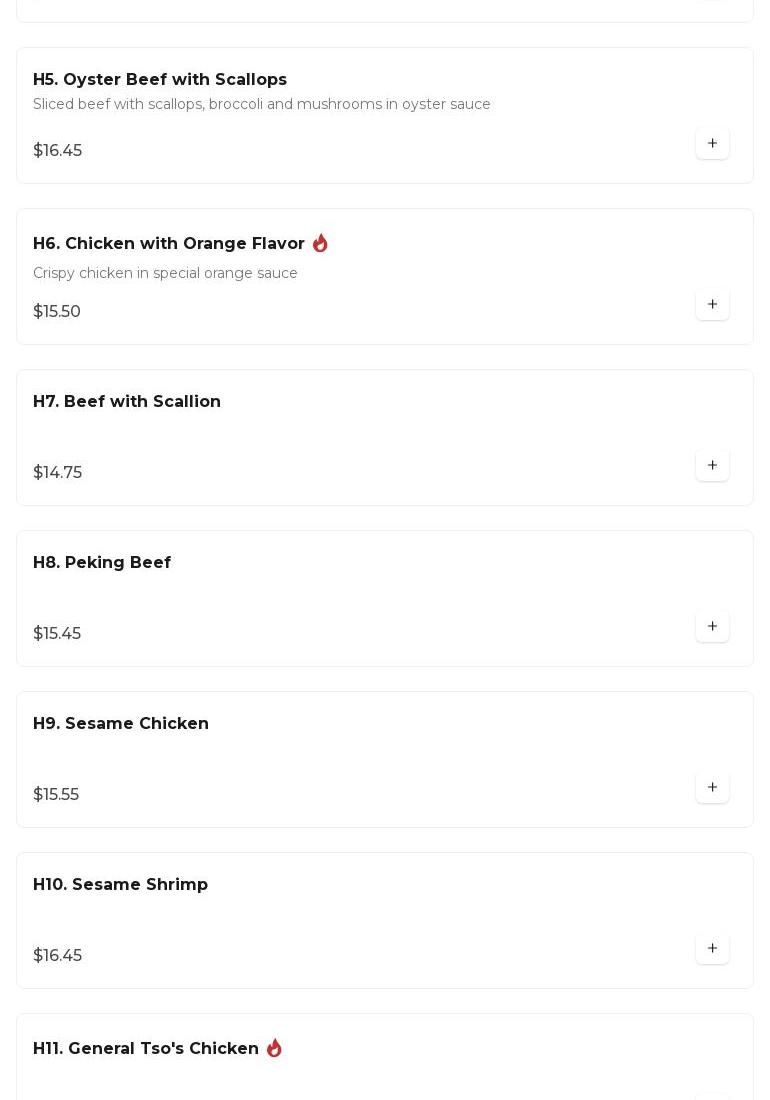Click the sliced beef with scallops description
The width and height of the screenshot is (770, 1100).
(261, 105)
